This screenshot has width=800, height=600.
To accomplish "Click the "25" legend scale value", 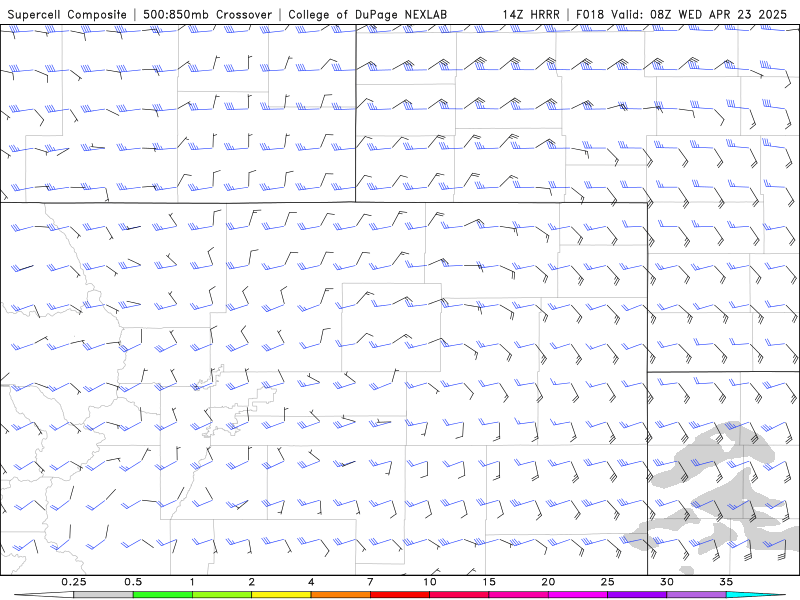I will [607, 582].
